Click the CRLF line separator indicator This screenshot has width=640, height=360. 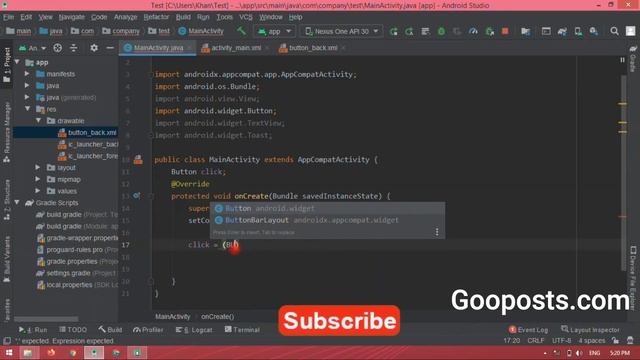(536, 341)
